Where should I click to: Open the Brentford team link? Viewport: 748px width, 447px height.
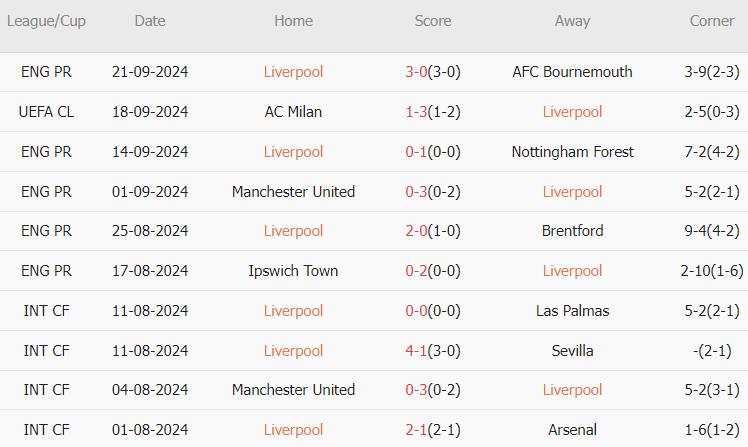(572, 231)
